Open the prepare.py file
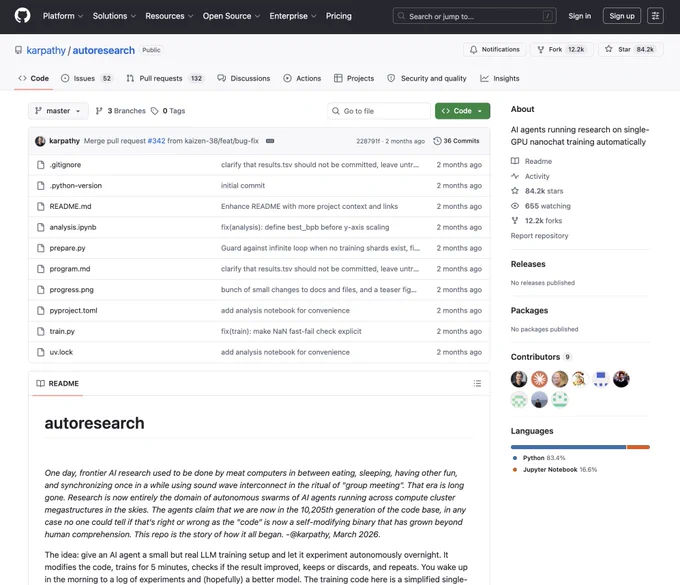 67,248
